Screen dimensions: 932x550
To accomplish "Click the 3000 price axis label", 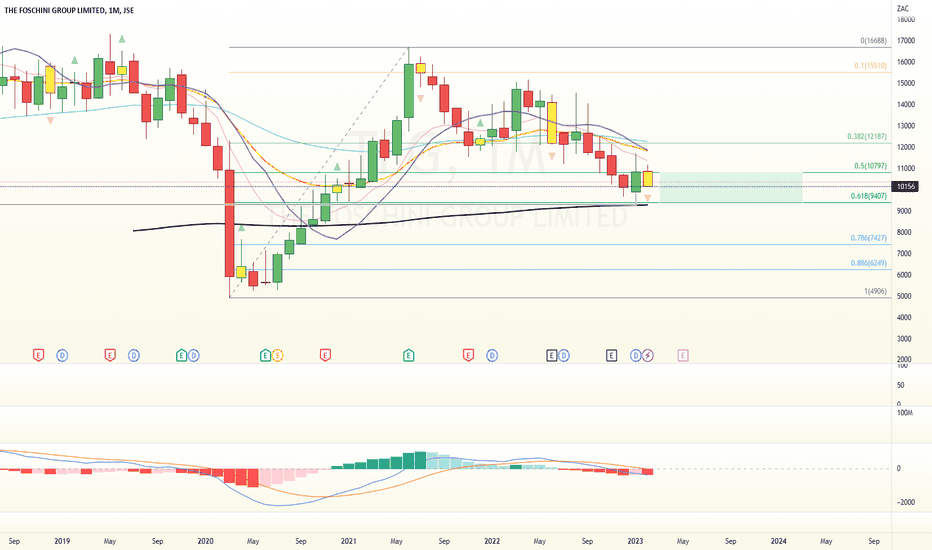I will click(904, 339).
